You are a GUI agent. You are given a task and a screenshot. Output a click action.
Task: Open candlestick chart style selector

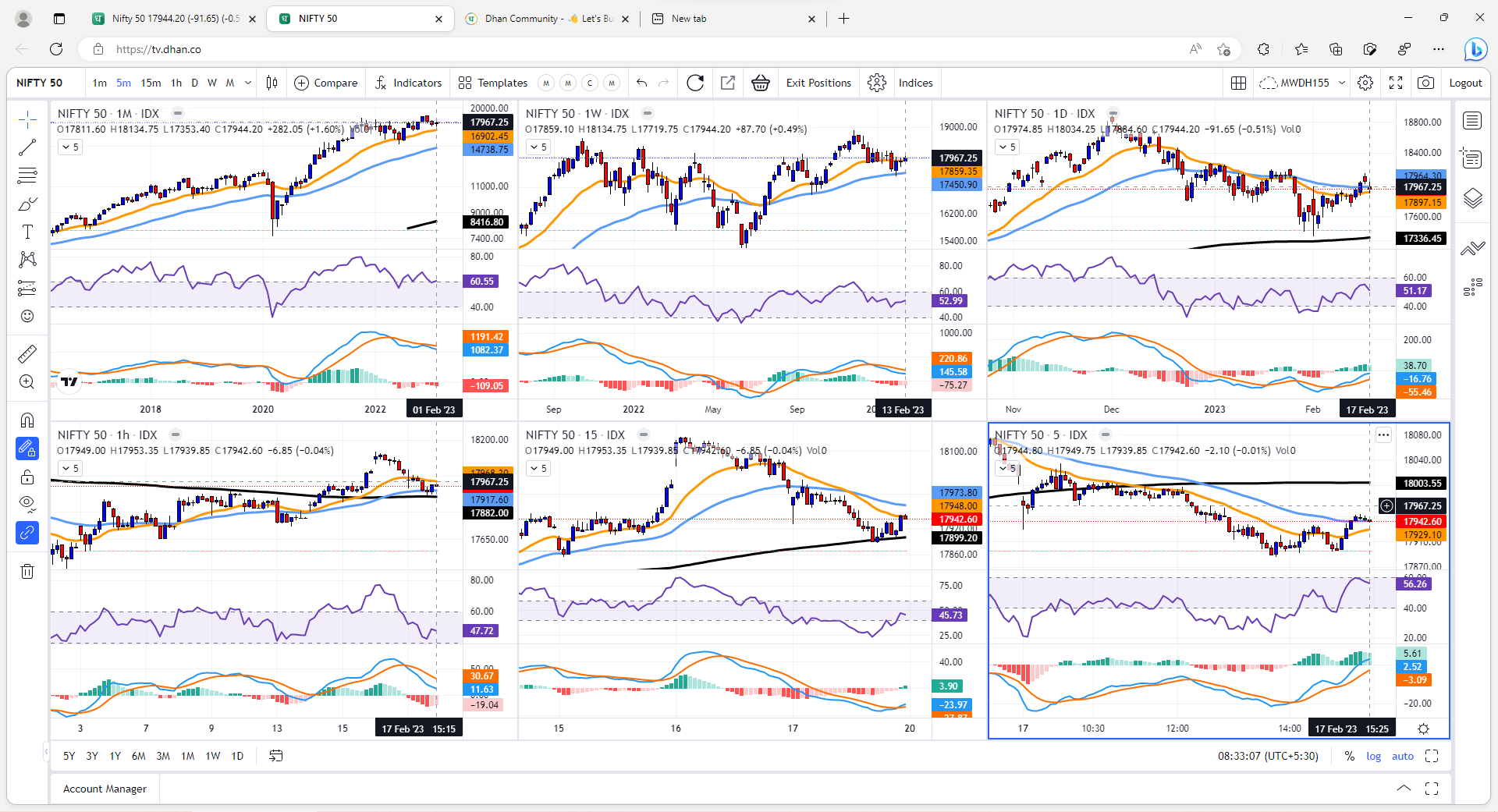pos(272,83)
